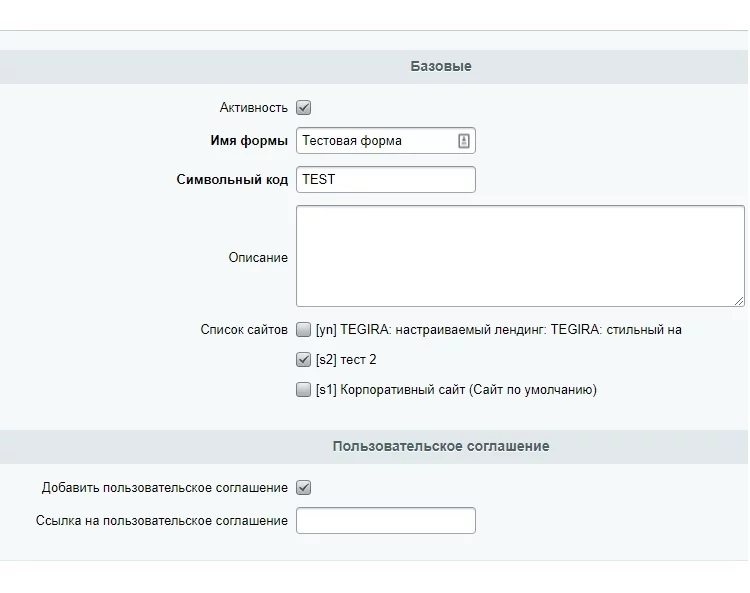Click the [yn] TEGIRA настраиваемый лендинг label
Viewport: 750px width, 593px height.
[498, 330]
